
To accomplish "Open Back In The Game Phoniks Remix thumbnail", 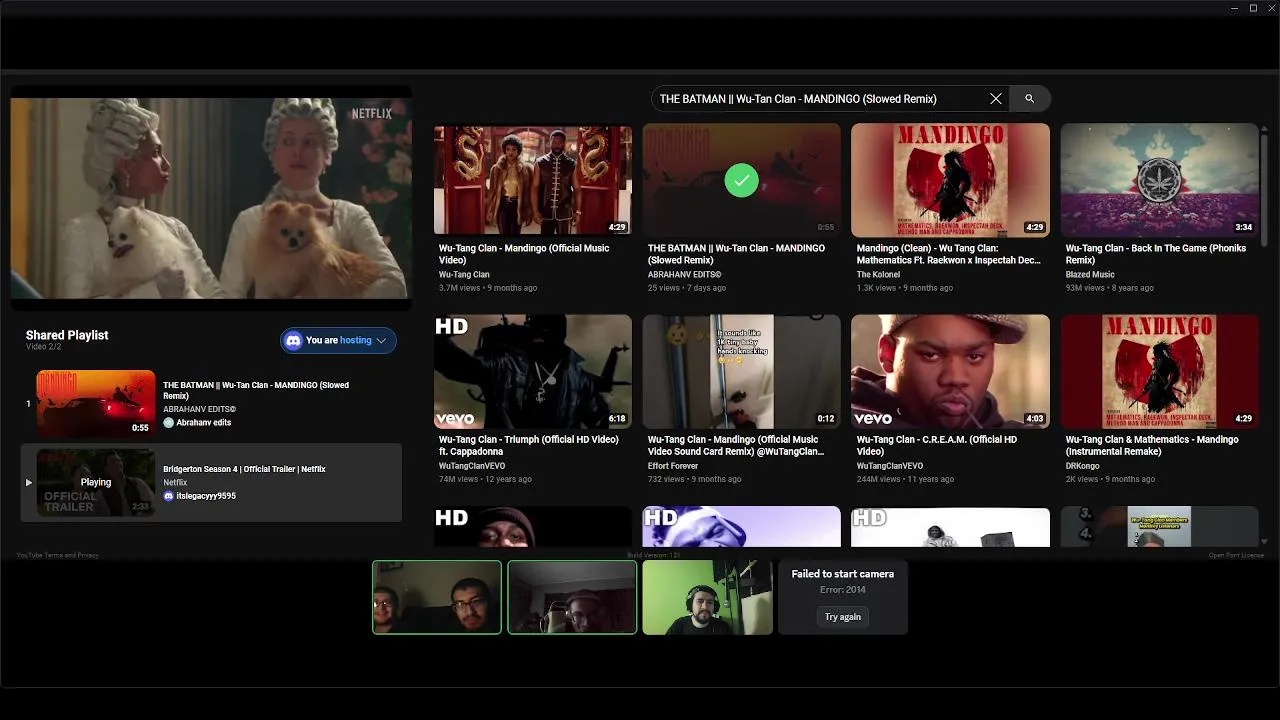I will [1159, 180].
